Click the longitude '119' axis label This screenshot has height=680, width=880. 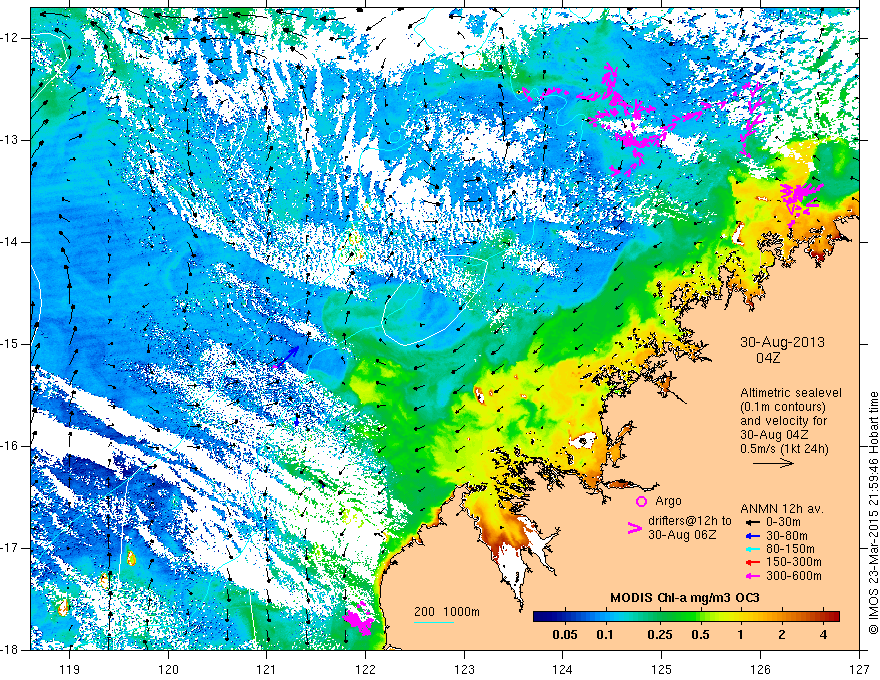[x=70, y=670]
